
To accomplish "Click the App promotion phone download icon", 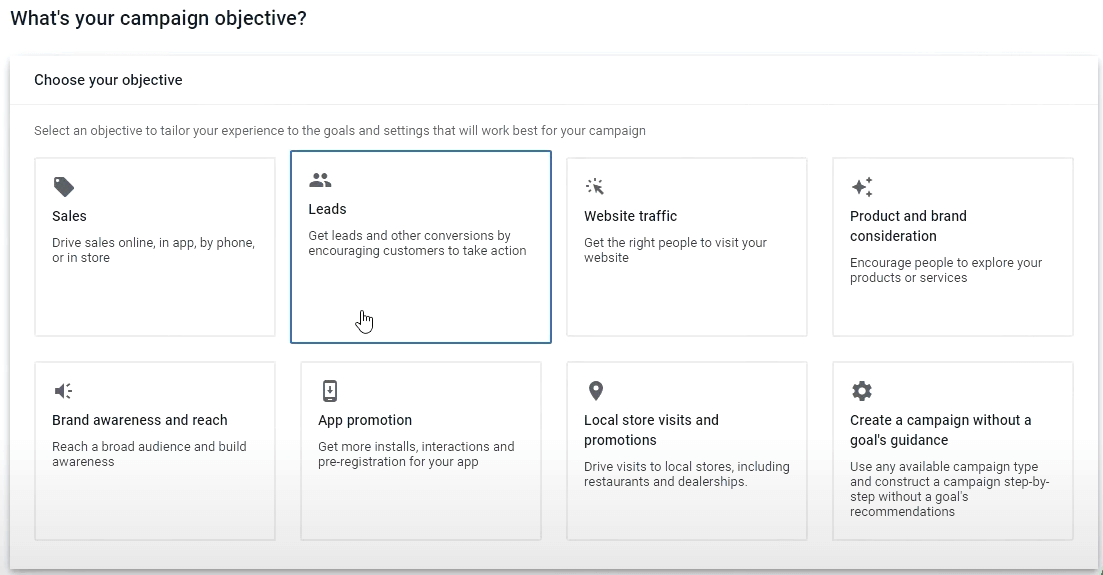I will (x=329, y=391).
